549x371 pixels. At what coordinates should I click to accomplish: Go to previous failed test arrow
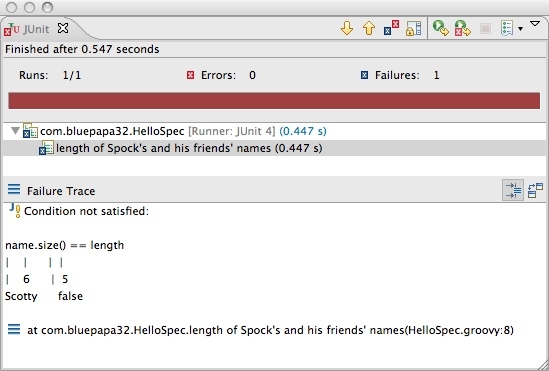pos(369,28)
